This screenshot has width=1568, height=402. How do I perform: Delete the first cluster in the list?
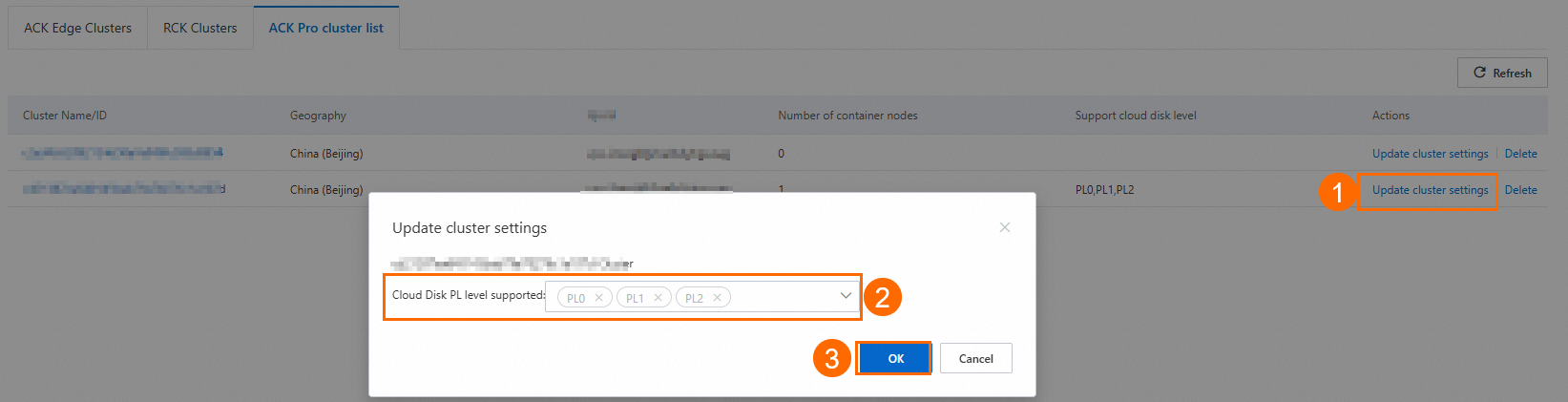pyautogui.click(x=1520, y=154)
